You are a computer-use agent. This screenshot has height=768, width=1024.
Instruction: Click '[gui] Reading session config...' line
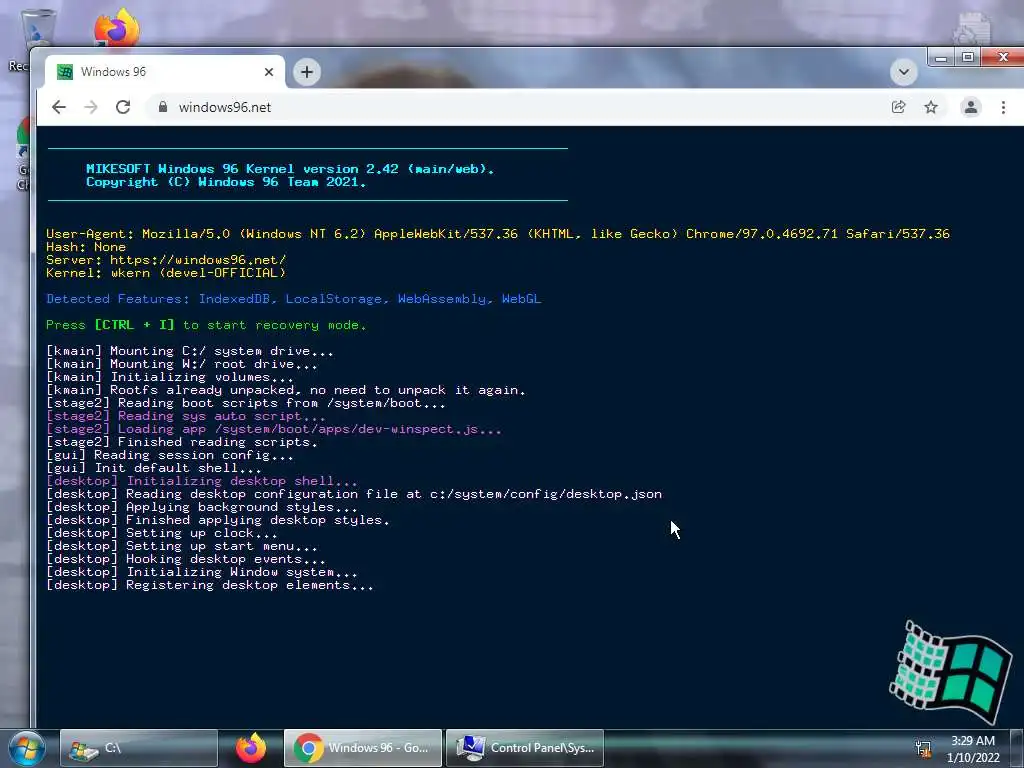170,455
